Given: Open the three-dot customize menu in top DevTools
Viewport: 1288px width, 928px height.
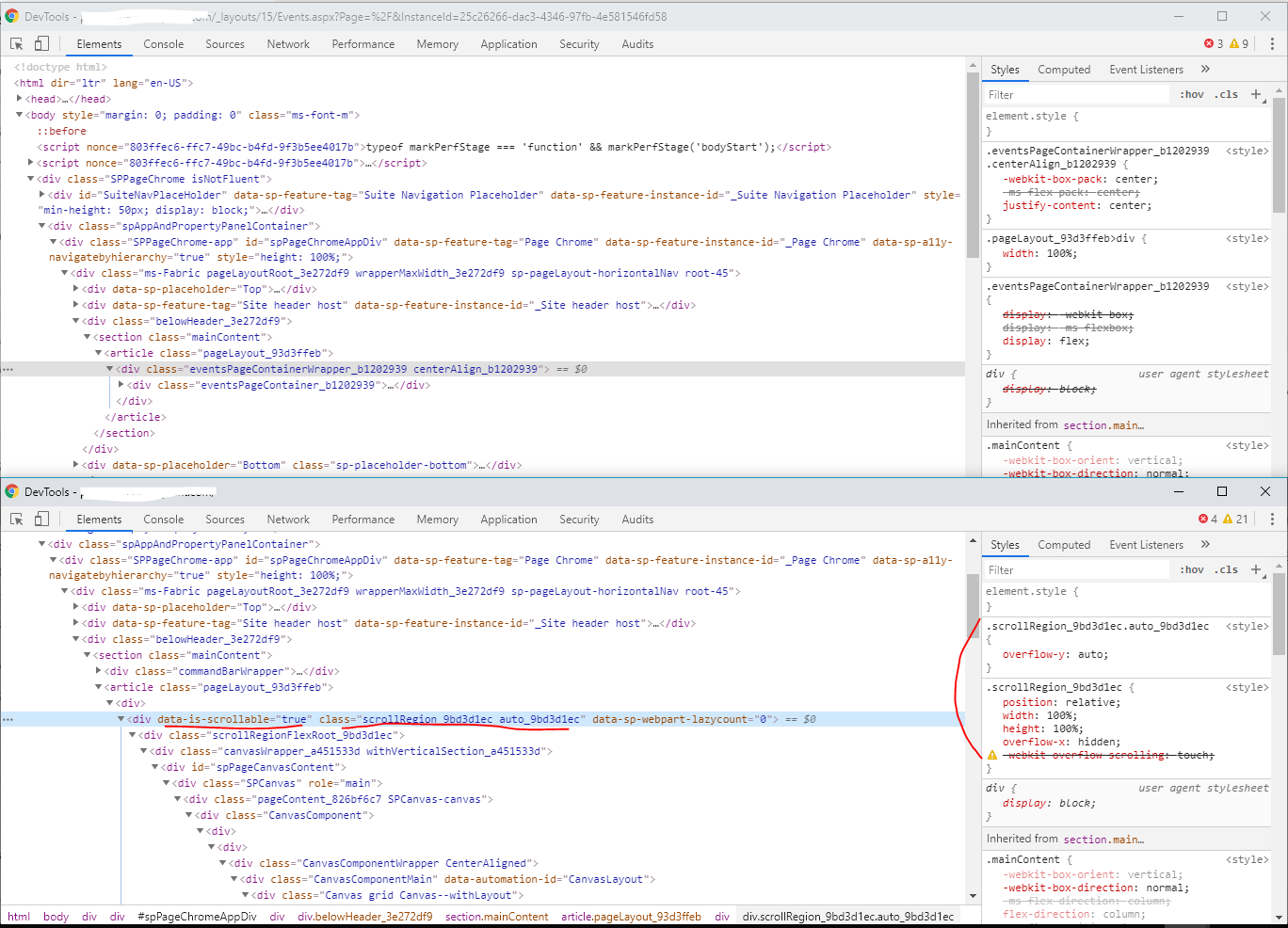Looking at the screenshot, I should pos(1272,44).
